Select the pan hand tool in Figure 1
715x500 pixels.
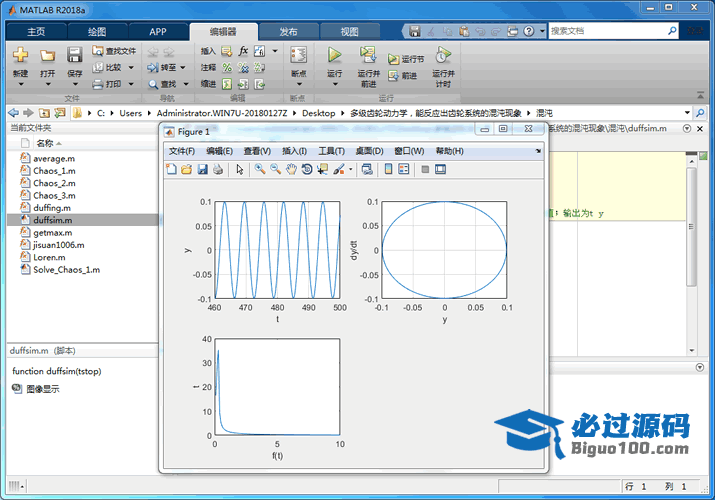pyautogui.click(x=291, y=170)
